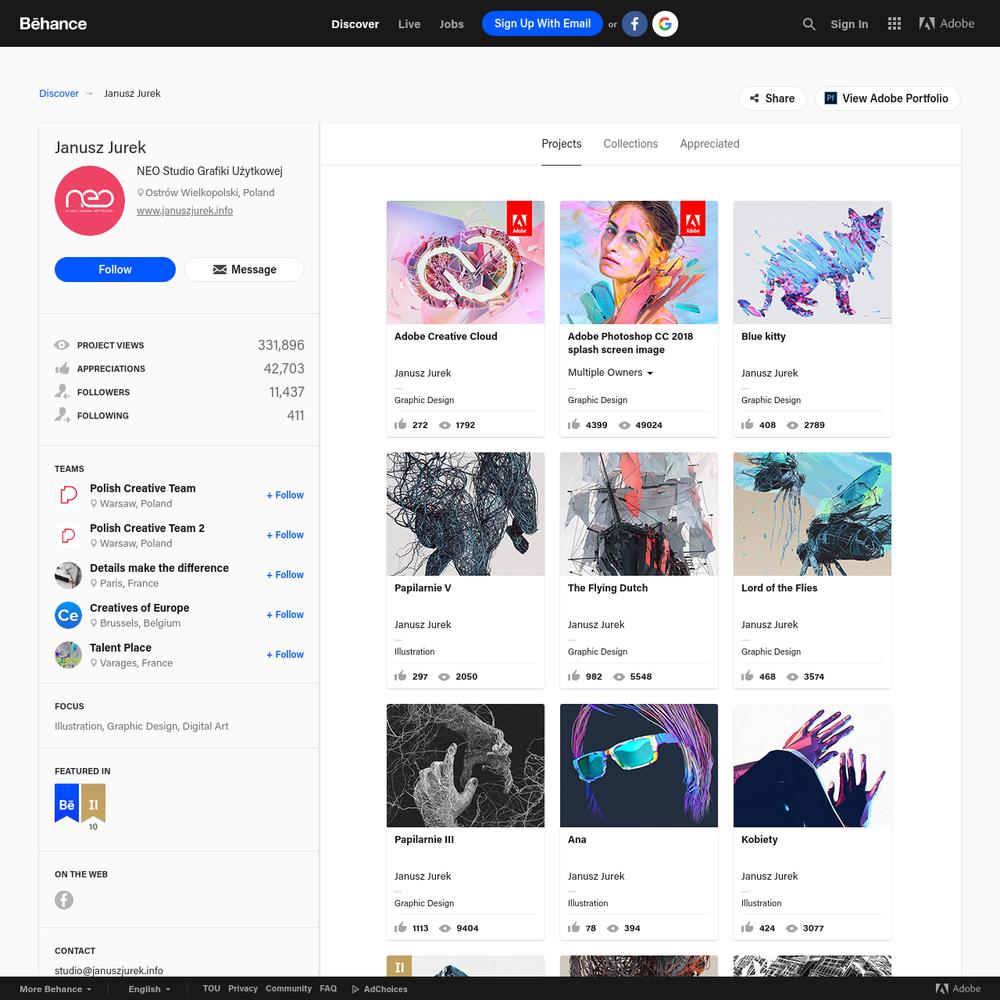Click the Details make the difference avatar

68,575
